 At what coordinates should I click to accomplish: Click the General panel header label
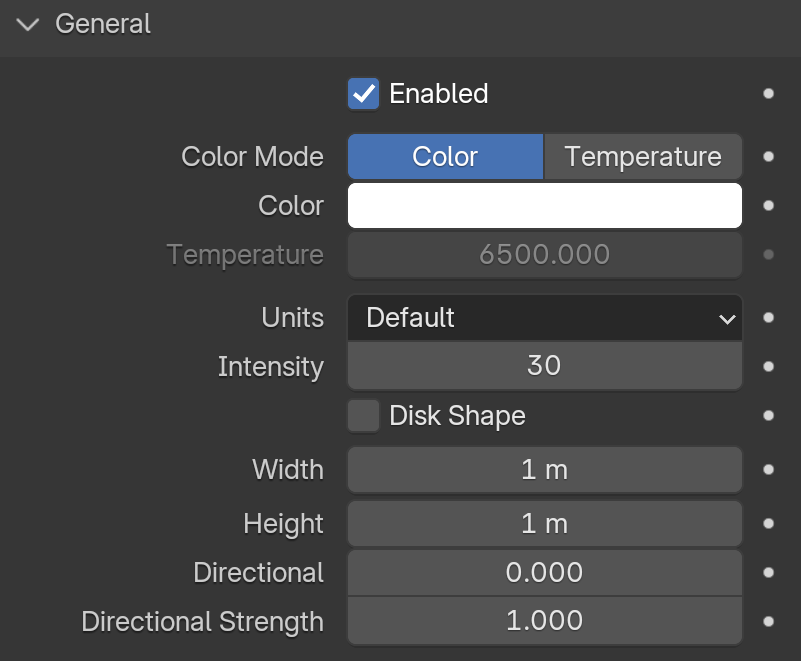(103, 24)
